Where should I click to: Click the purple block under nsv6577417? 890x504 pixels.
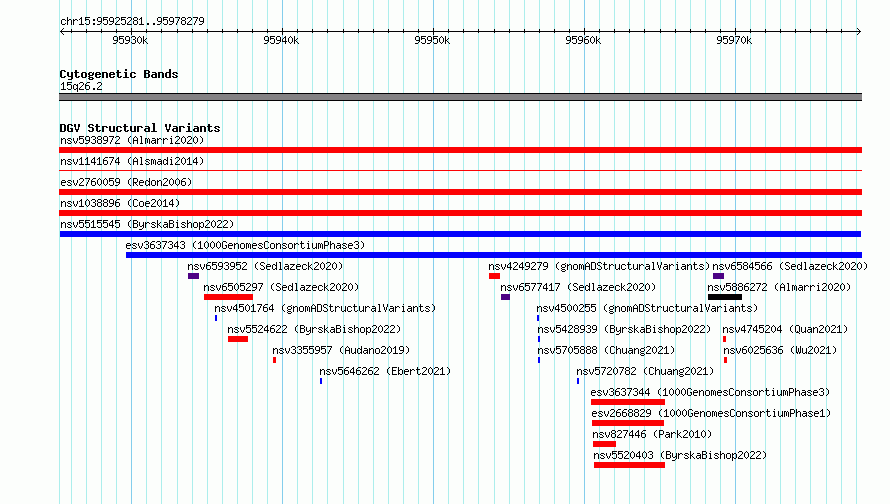[x=505, y=297]
